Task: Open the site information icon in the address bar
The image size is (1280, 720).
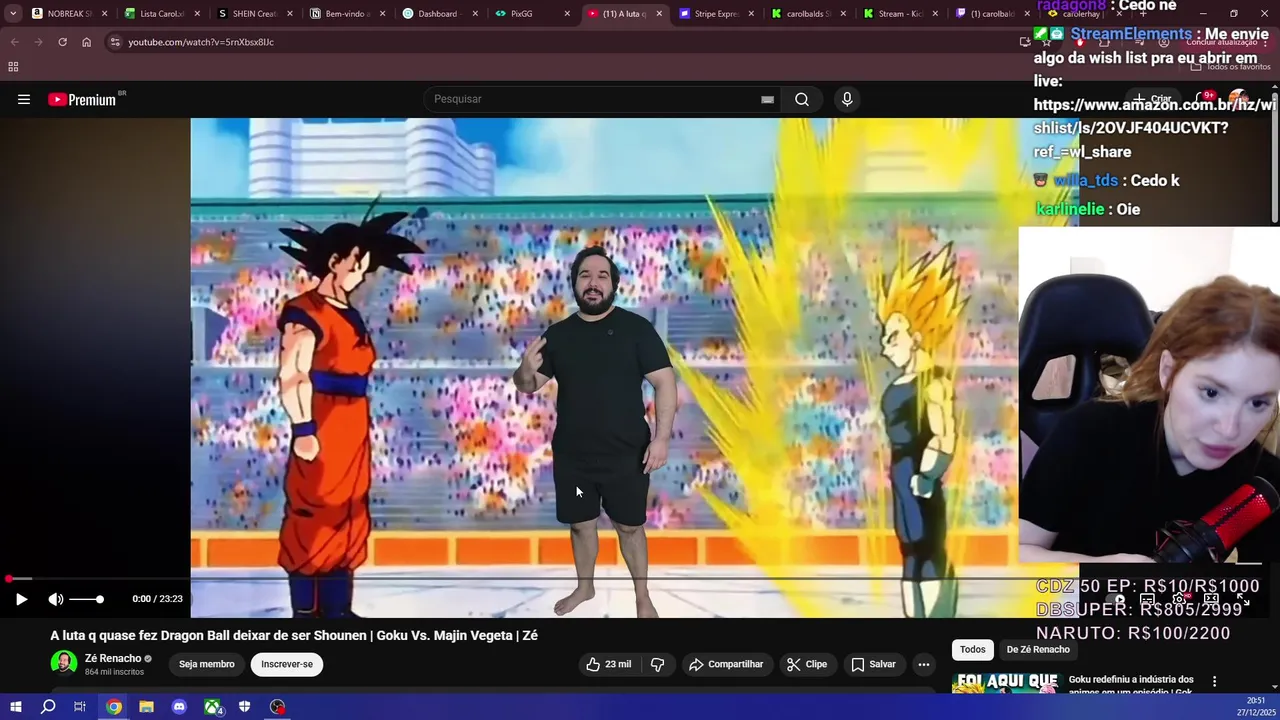Action: tap(115, 42)
